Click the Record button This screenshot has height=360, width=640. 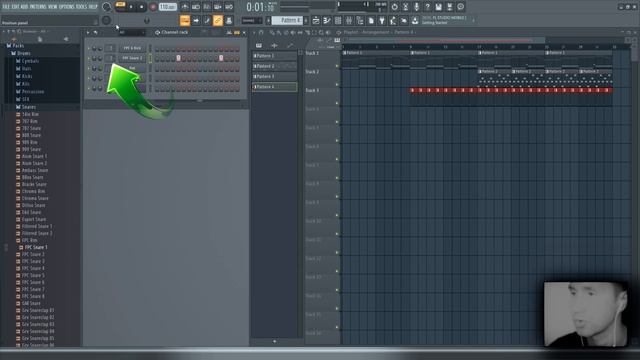(153, 7)
